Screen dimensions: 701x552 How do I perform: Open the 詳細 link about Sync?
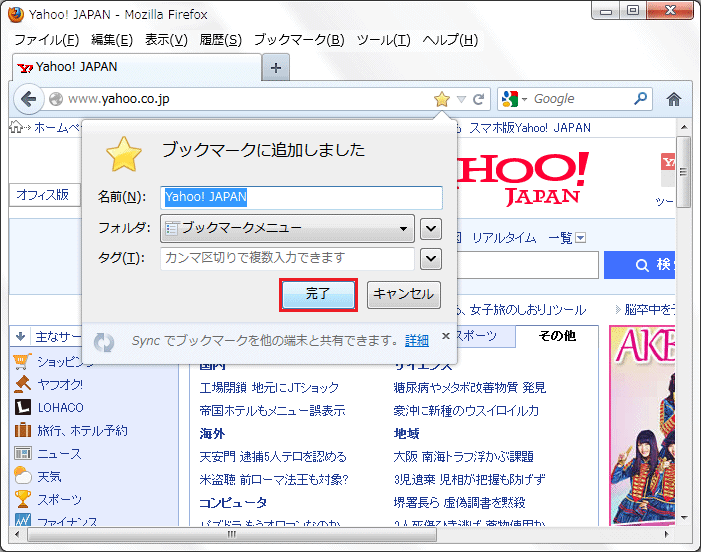(x=417, y=341)
